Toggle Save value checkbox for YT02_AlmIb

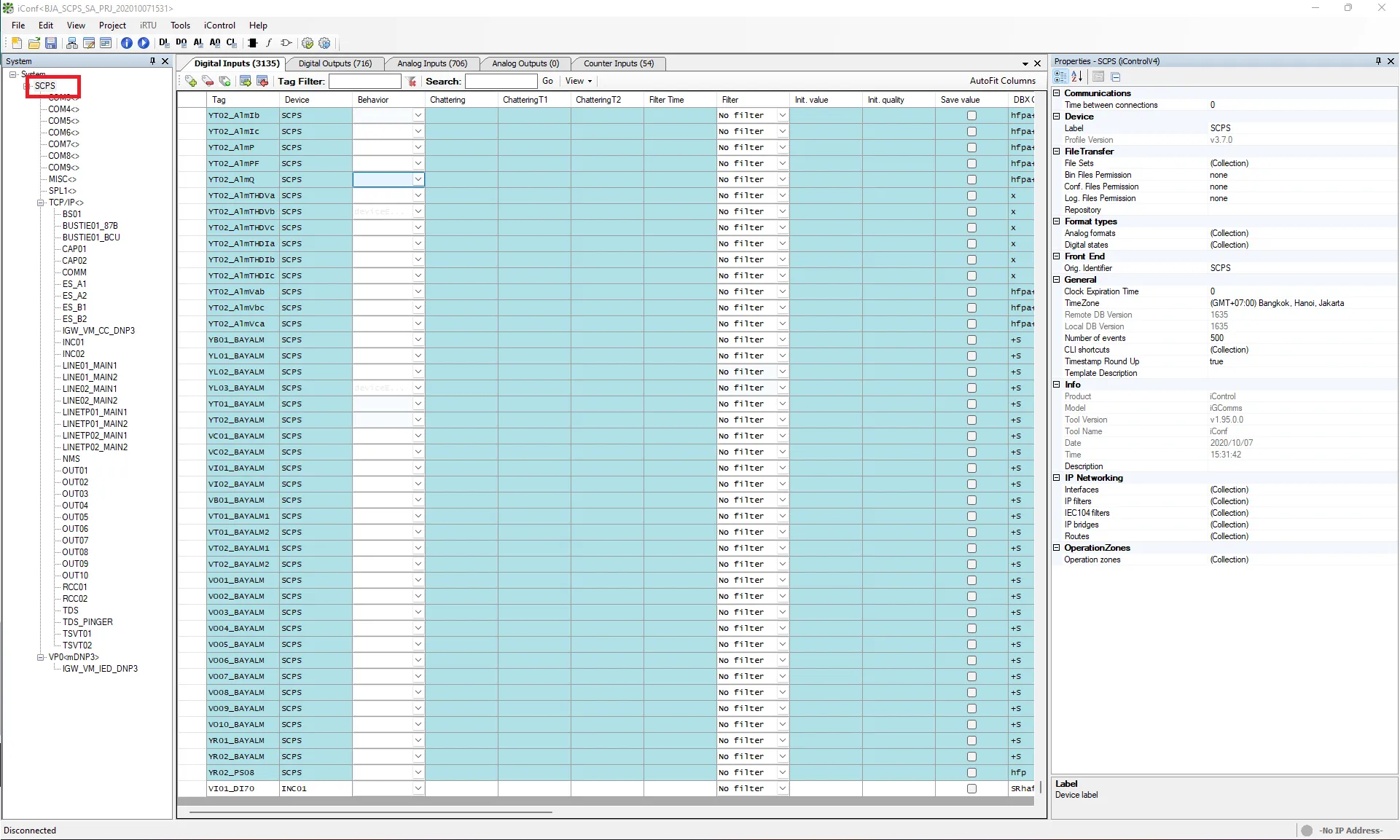(x=971, y=115)
